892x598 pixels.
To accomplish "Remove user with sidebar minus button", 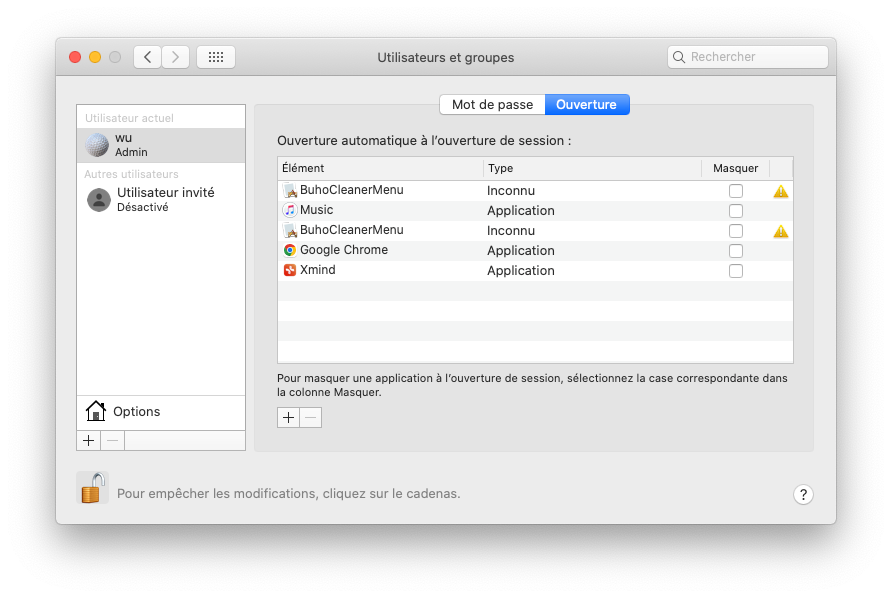I will coord(113,440).
